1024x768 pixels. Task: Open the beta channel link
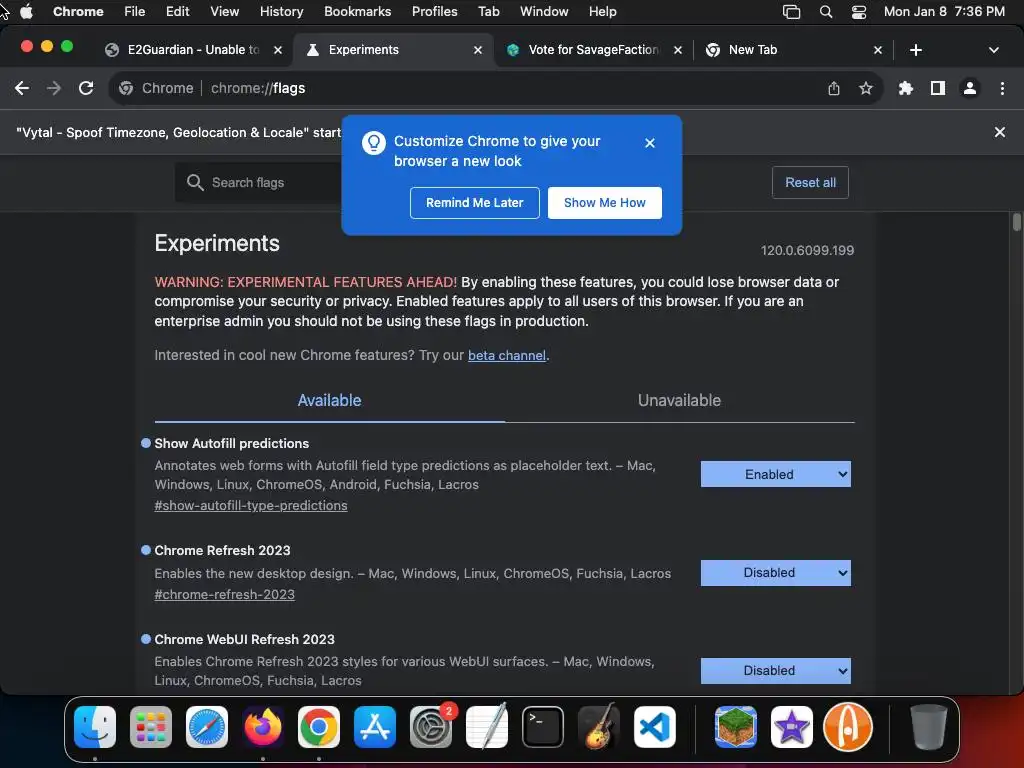(507, 356)
